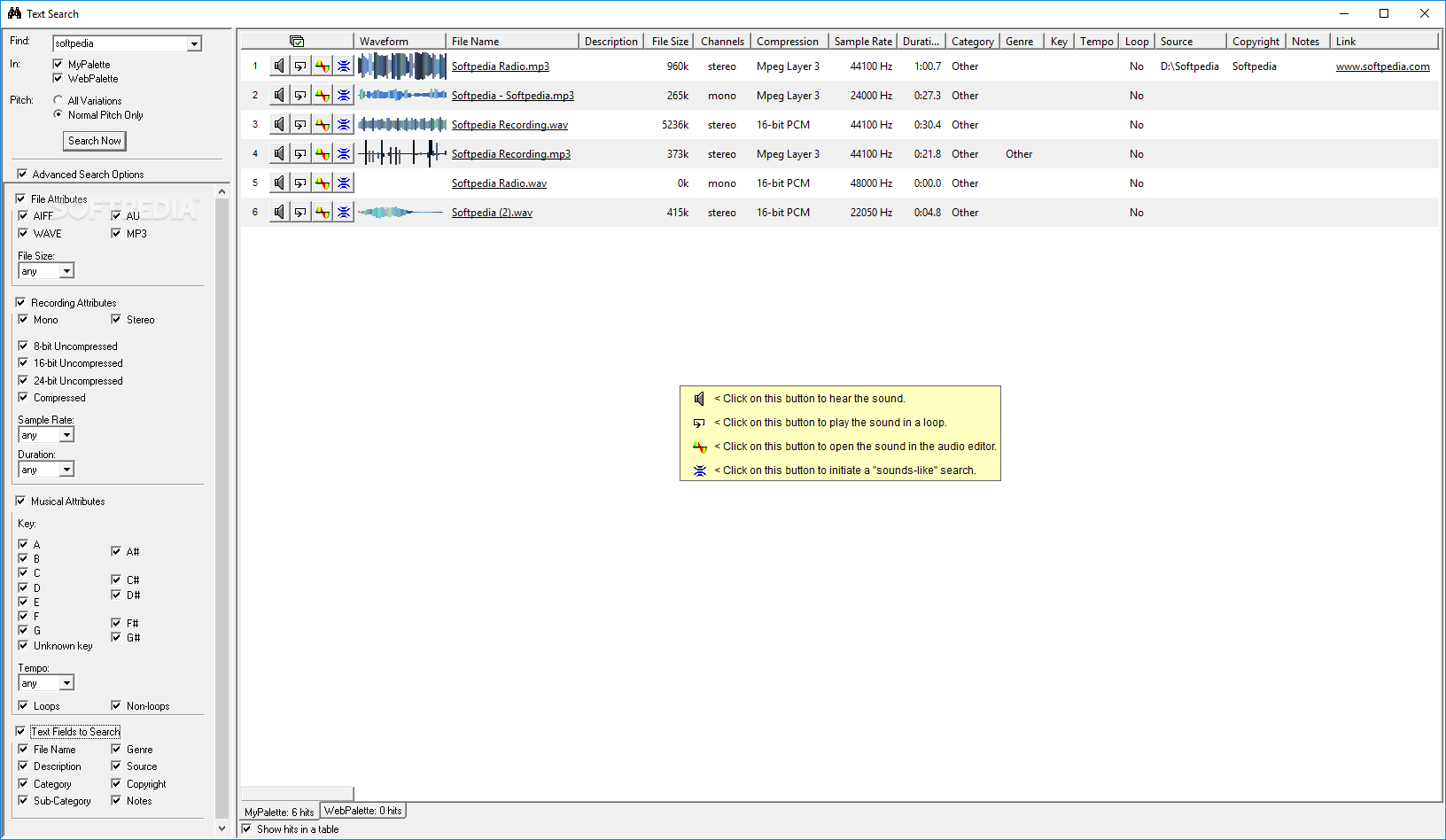Start sounds-like search for Softpedia (2).wav

pos(344,212)
